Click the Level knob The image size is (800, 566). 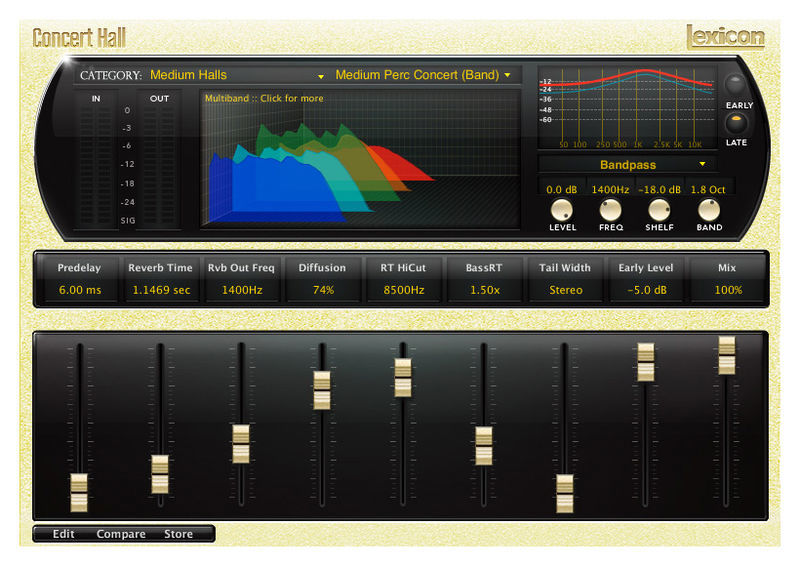[x=561, y=210]
